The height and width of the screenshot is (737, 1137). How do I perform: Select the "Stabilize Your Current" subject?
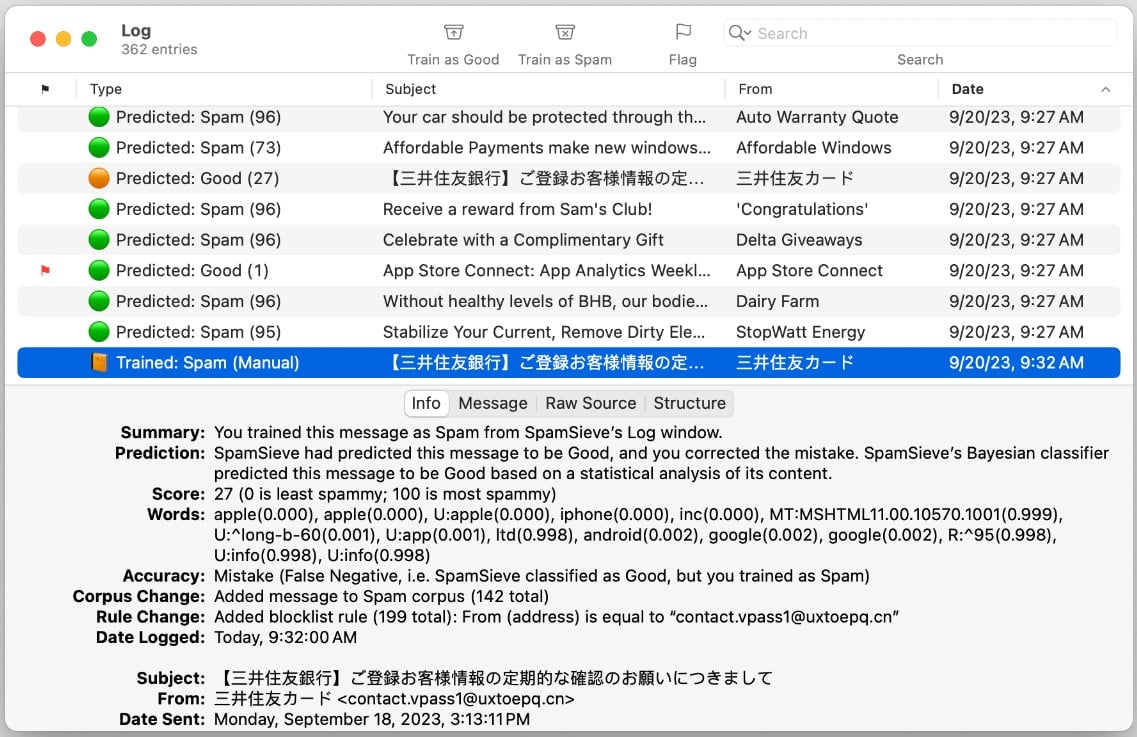[544, 332]
